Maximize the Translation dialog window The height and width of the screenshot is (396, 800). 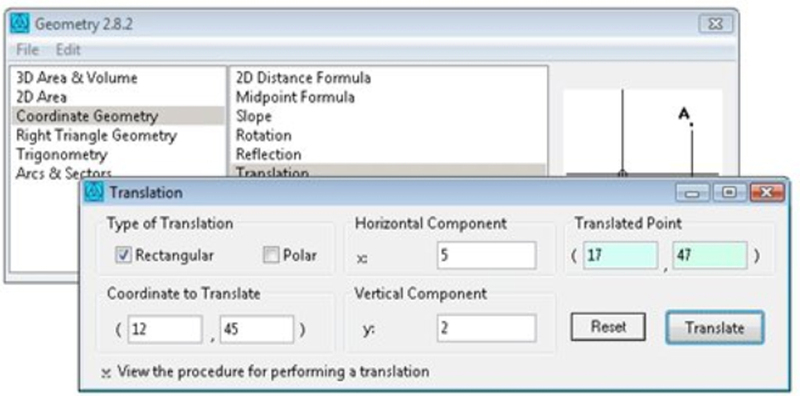tap(729, 192)
